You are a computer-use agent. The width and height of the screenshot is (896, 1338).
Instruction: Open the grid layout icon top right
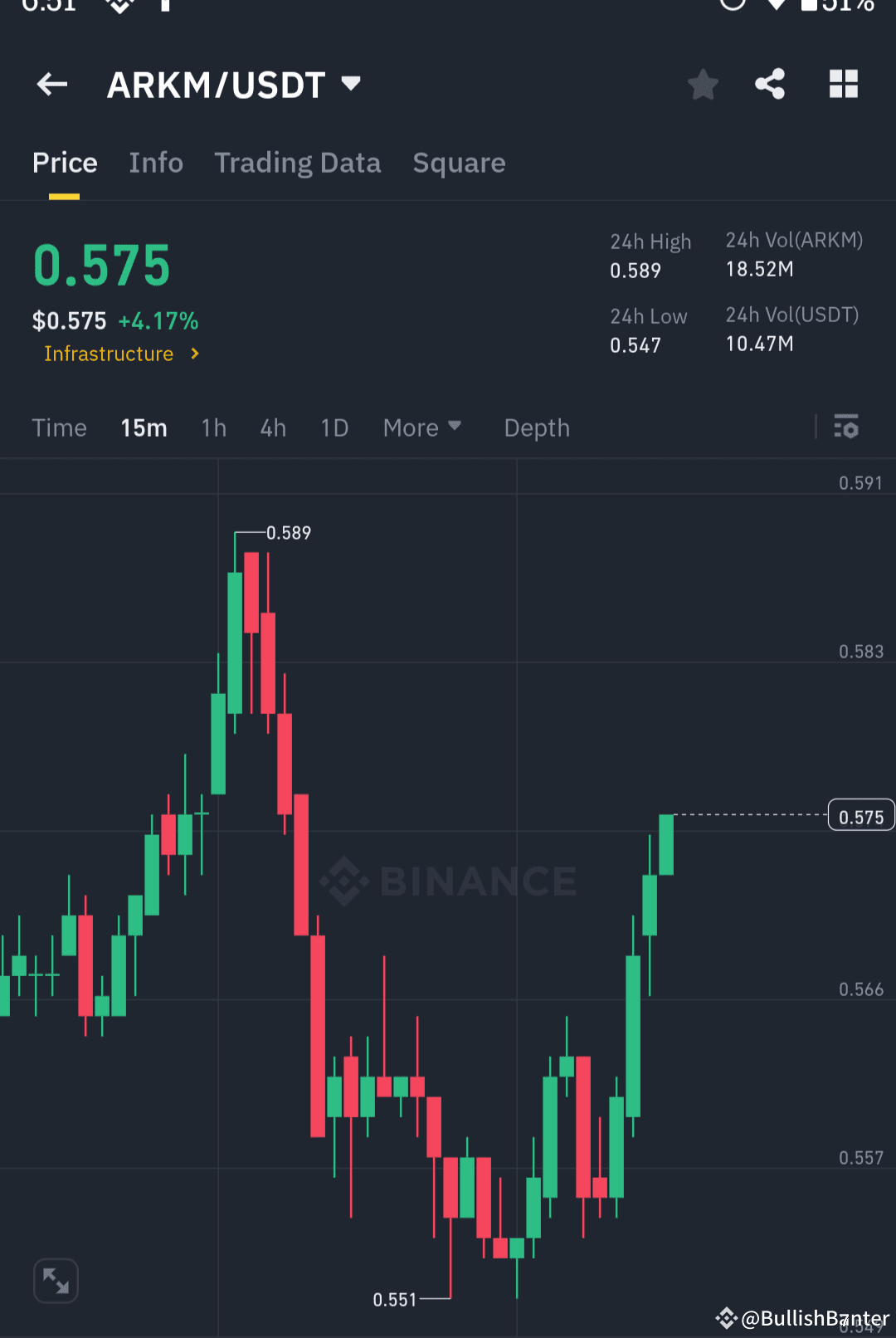point(843,84)
